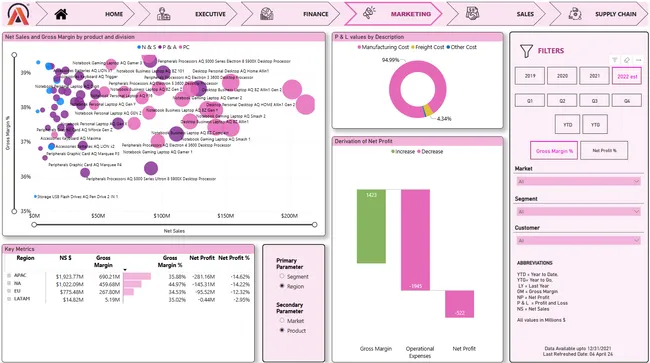This screenshot has width=650, height=363.
Task: Click the Executive person icon
Action: pyautogui.click(x=163, y=14)
